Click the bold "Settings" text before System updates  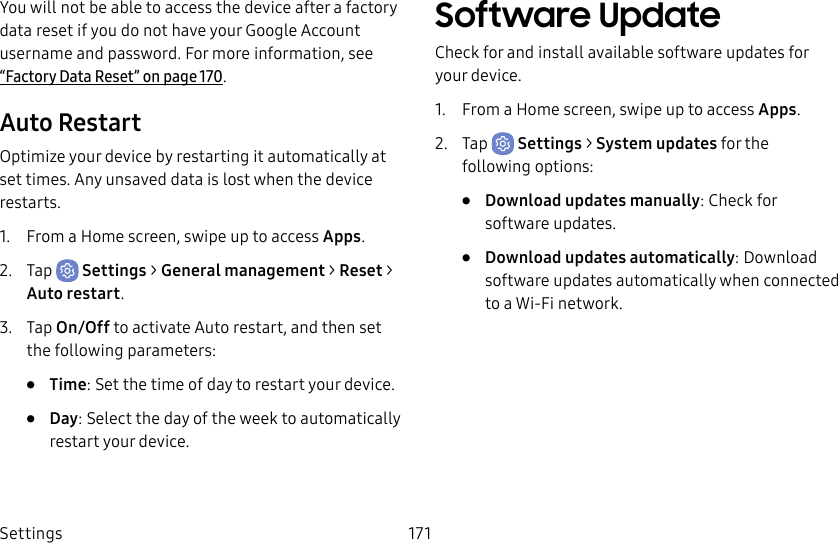(549, 144)
